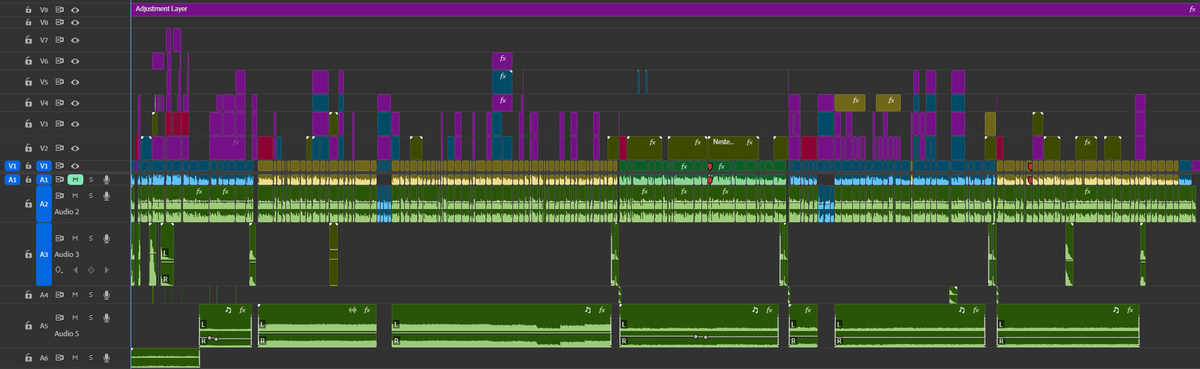Toggle lock on video track V8
This screenshot has width=1200, height=369.
click(28, 22)
